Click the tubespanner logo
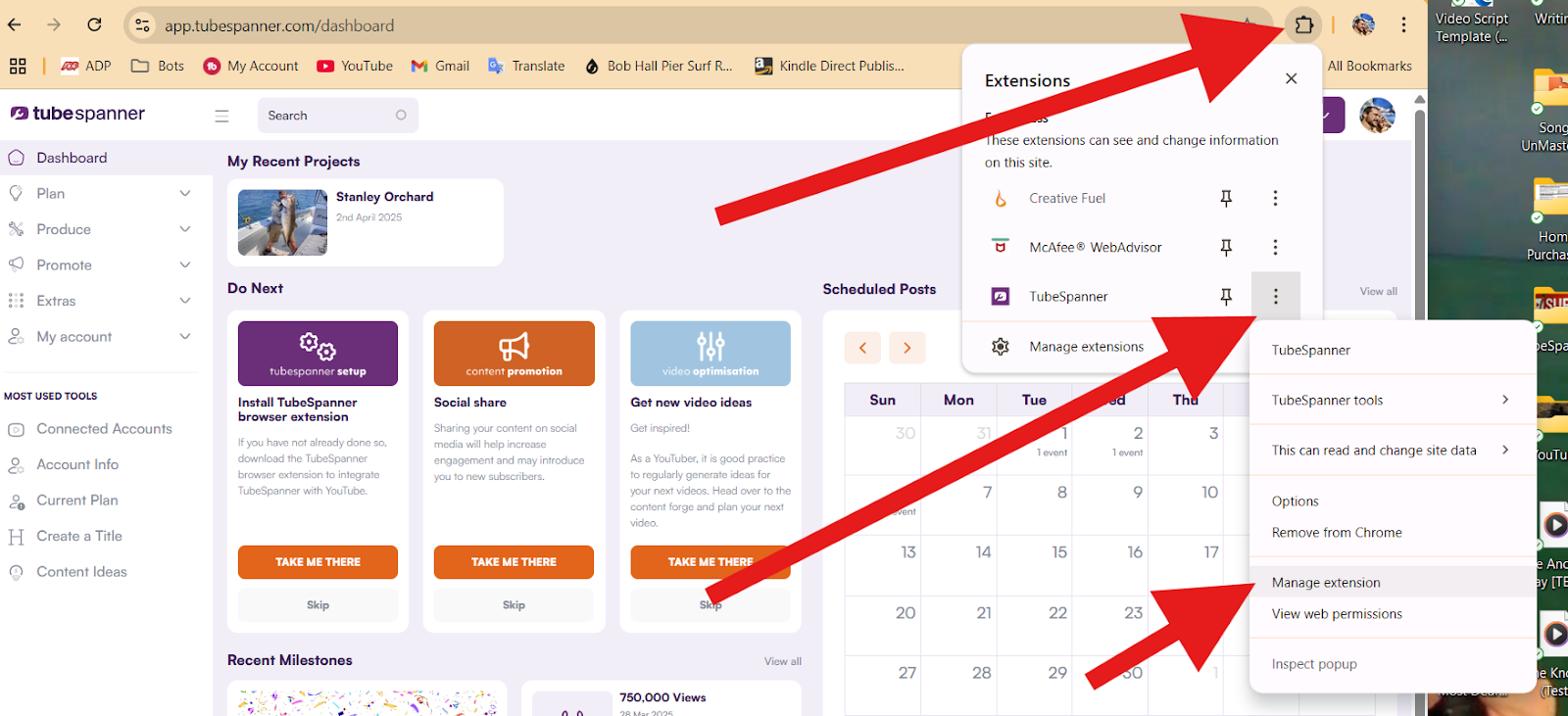 [77, 114]
